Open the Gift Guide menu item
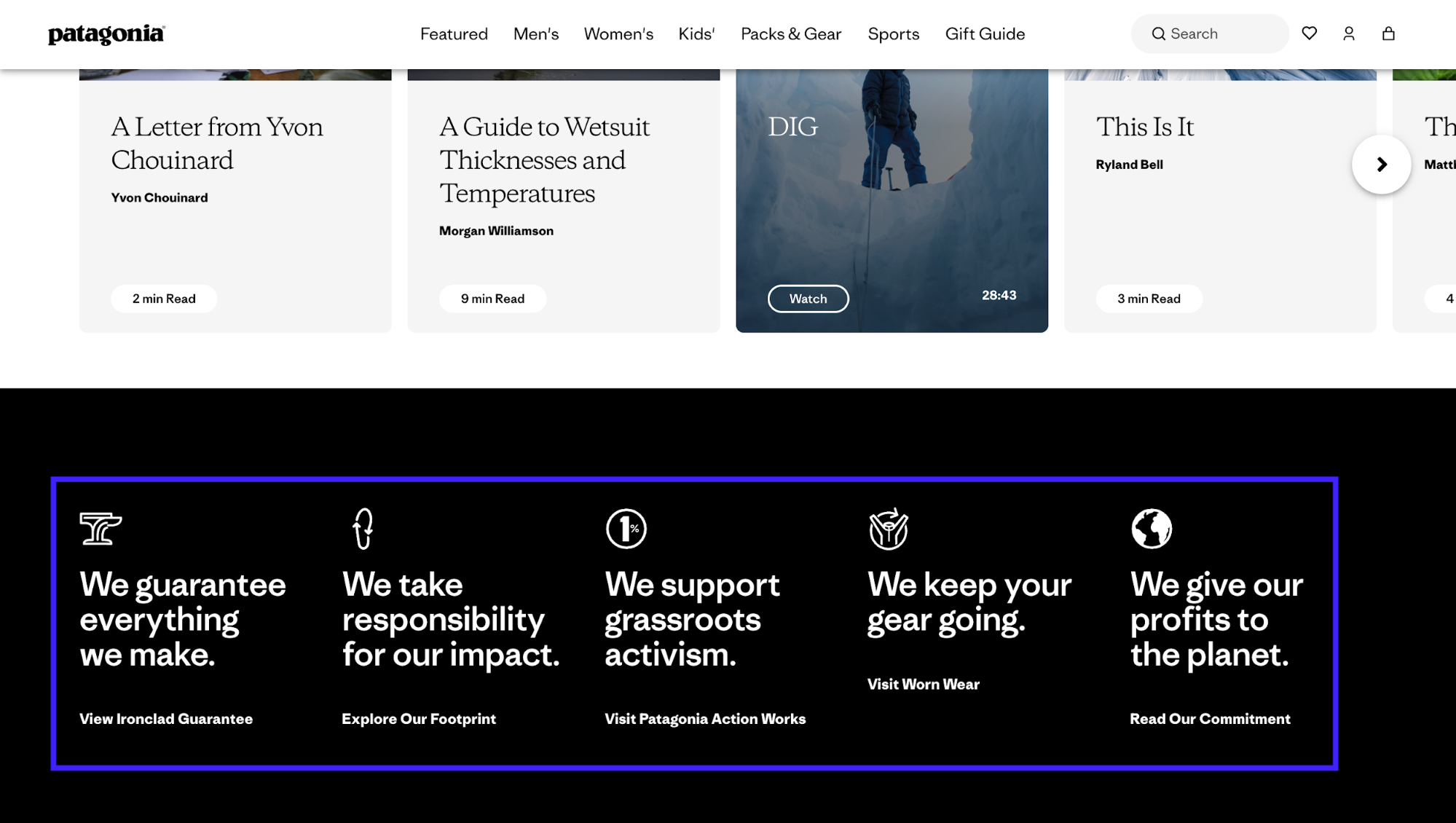 (985, 34)
